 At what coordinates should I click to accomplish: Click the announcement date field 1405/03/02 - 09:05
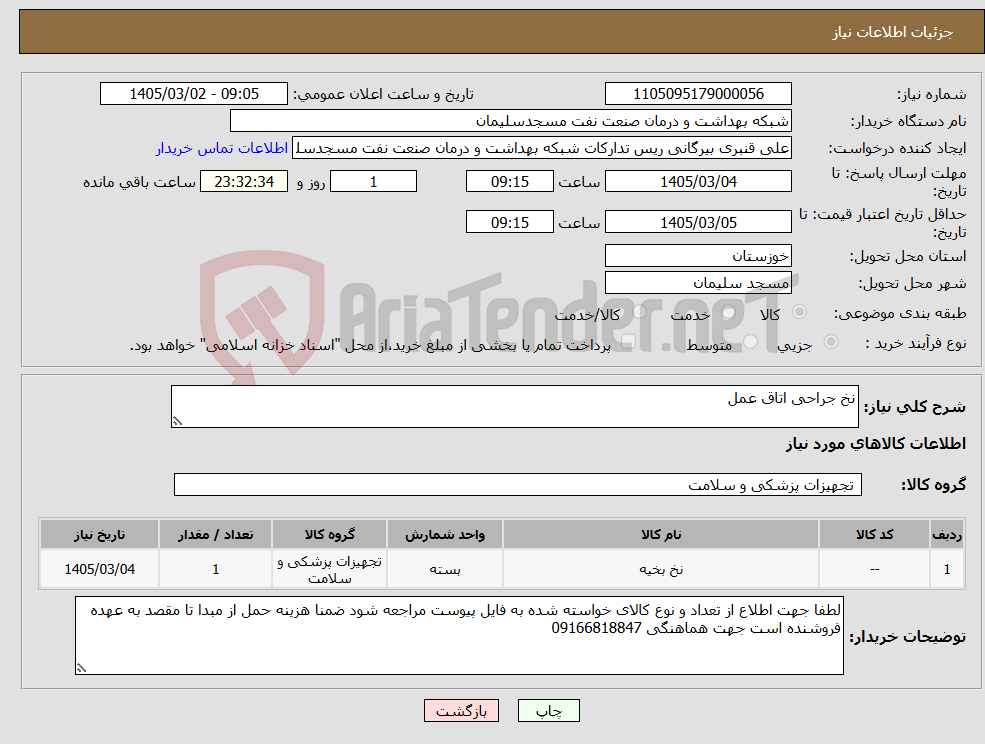point(193,94)
